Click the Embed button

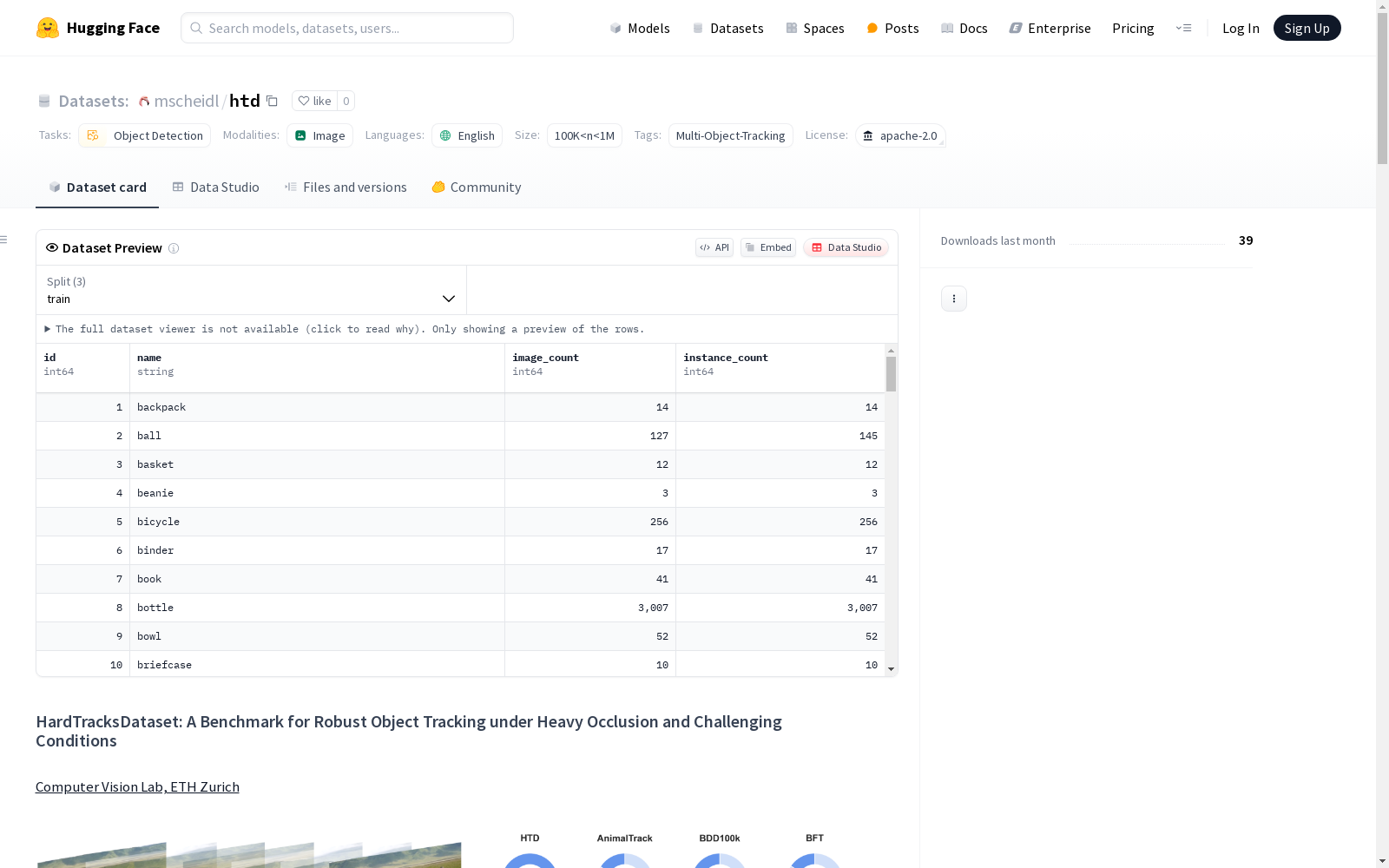768,247
